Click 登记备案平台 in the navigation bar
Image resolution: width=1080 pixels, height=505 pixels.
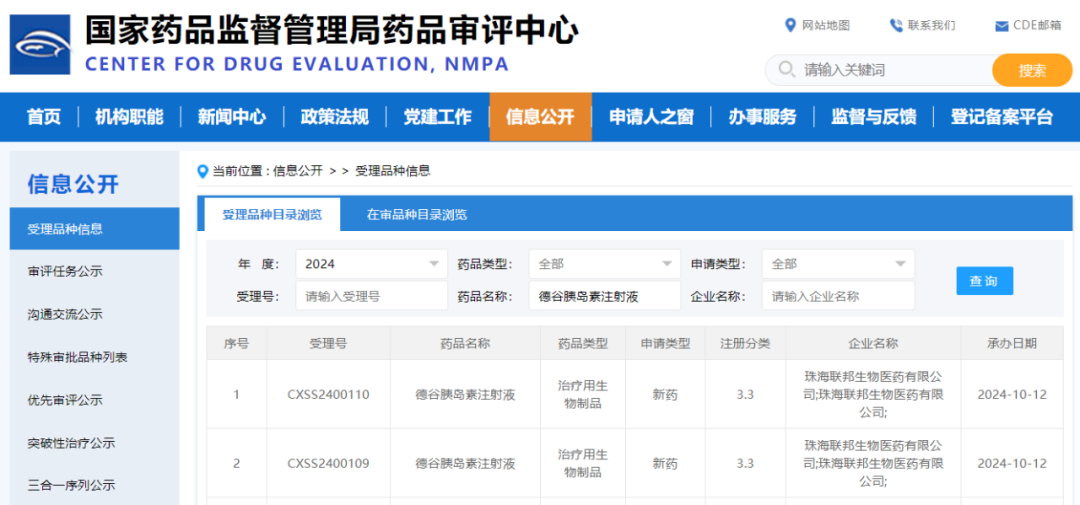1001,117
